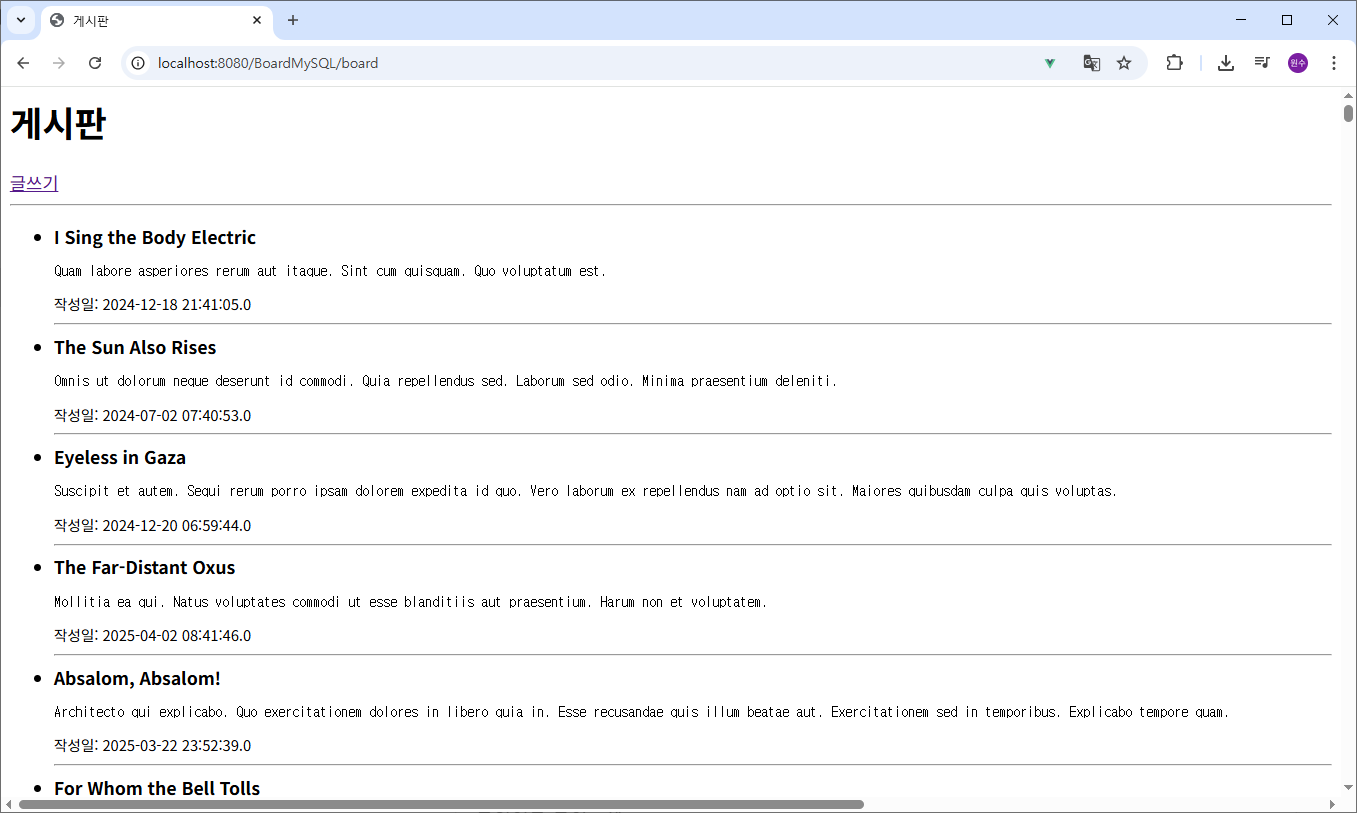The height and width of the screenshot is (813, 1357).
Task: Open a new tab with plus button
Action: [293, 20]
